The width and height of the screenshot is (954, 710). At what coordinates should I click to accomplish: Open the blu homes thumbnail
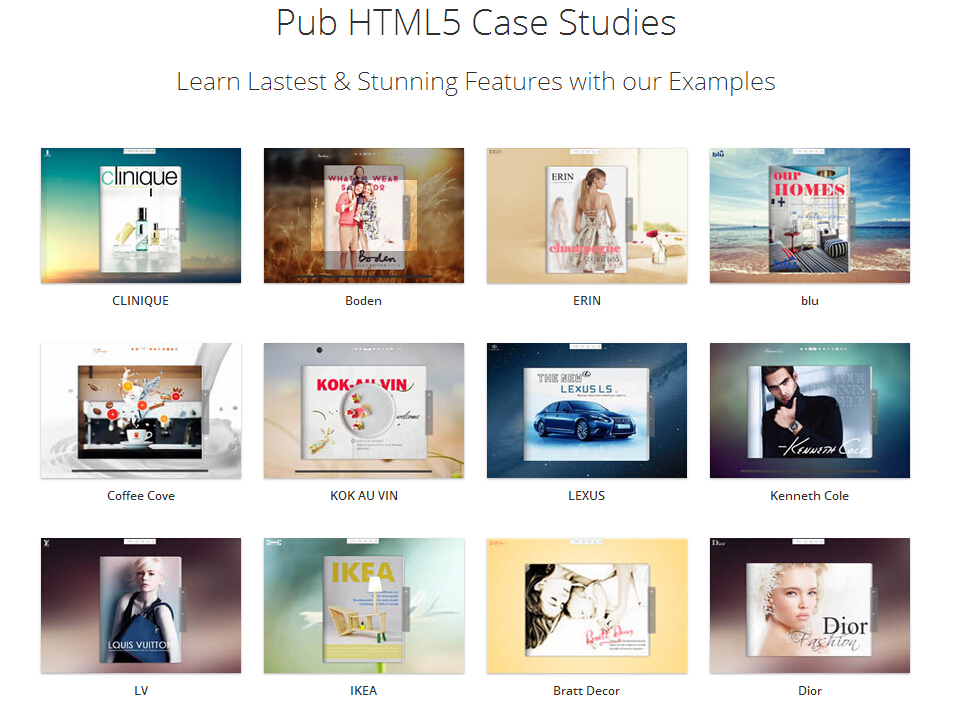click(x=810, y=215)
